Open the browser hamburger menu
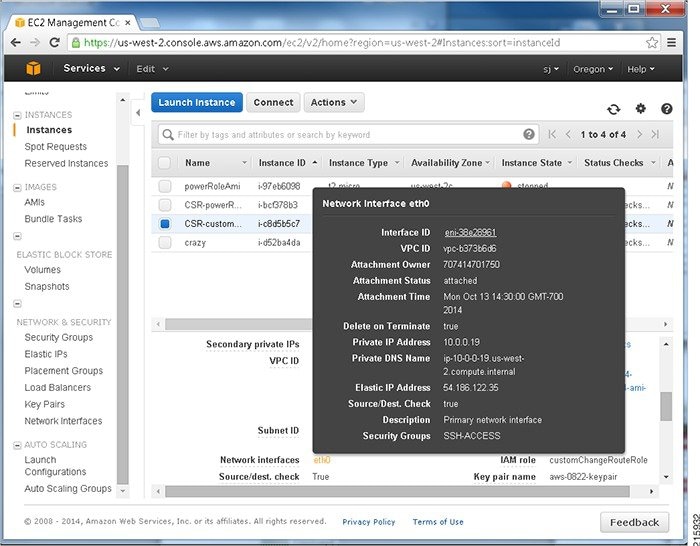700x546 pixels. pos(671,42)
